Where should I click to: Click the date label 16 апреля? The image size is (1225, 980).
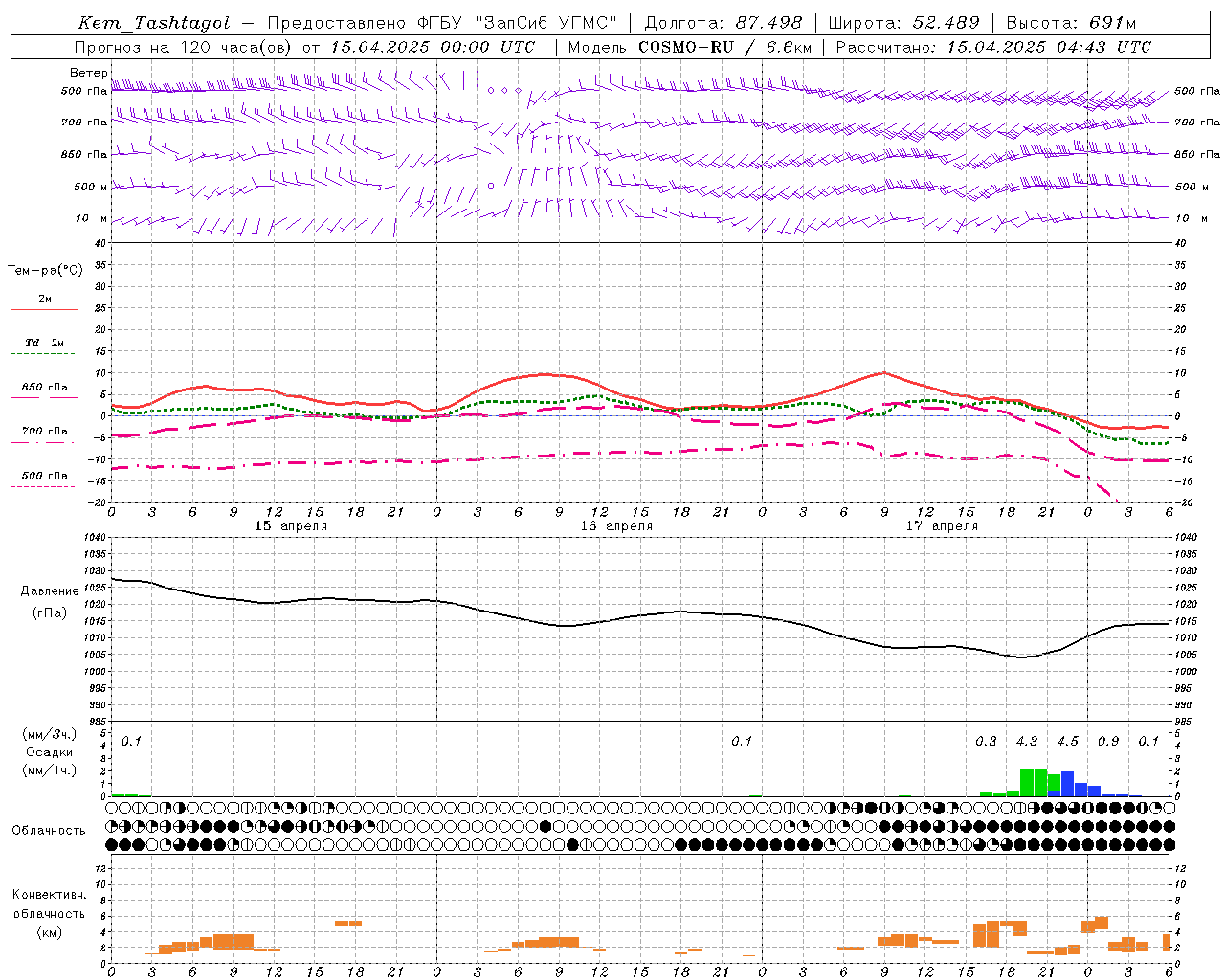pos(616,526)
